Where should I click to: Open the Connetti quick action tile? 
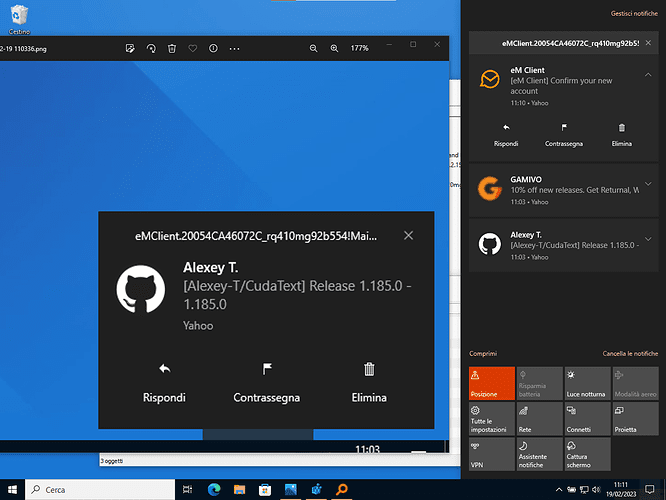pos(588,419)
